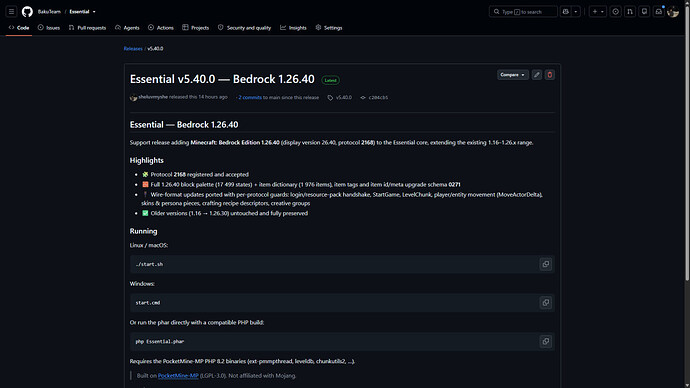Expand the dropdown arrow next to Essential
Image resolution: width=690 pixels, height=388 pixels.
point(94,12)
